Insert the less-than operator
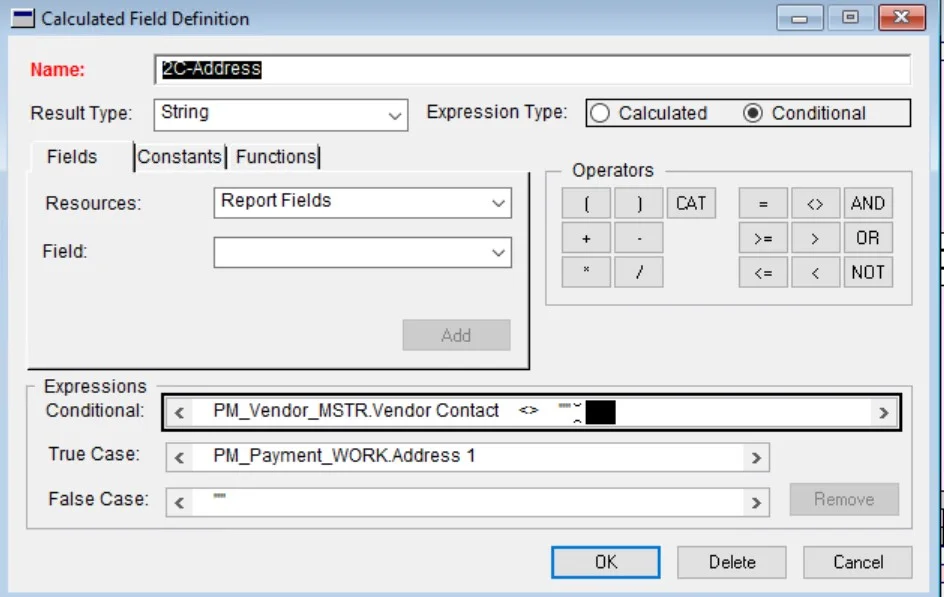The height and width of the screenshot is (597, 944). [815, 273]
